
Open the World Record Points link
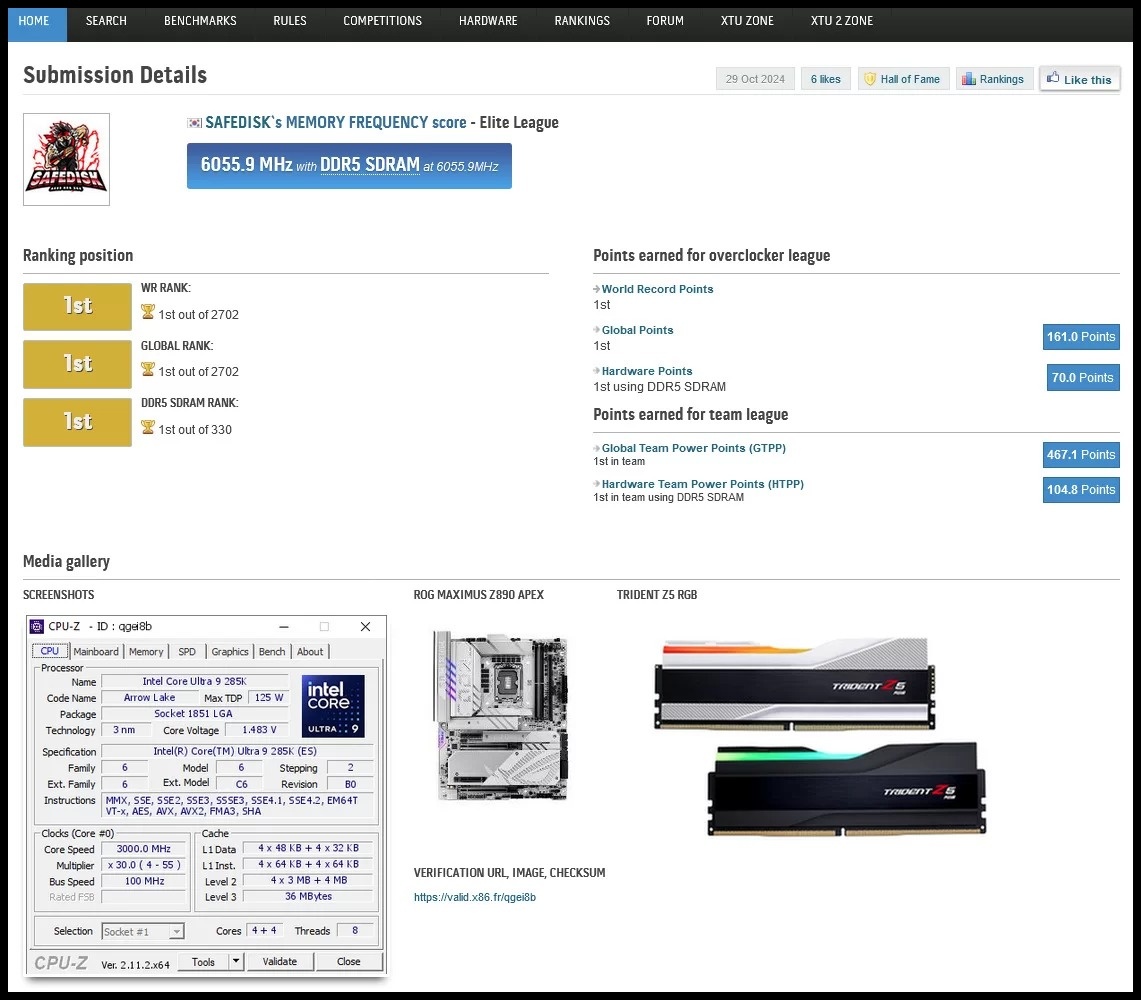657,289
